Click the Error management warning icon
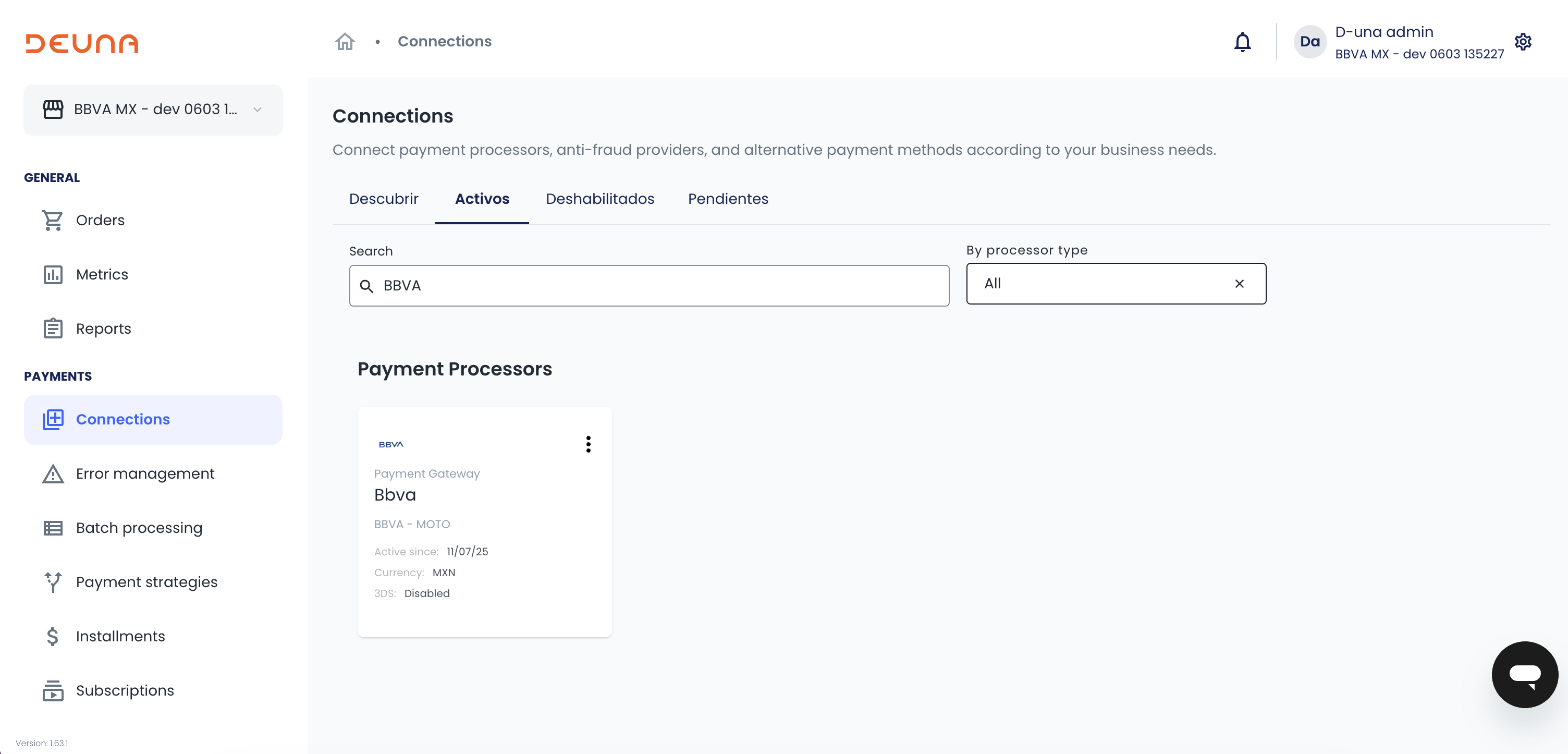Viewport: 1568px width, 754px height. [x=52, y=474]
